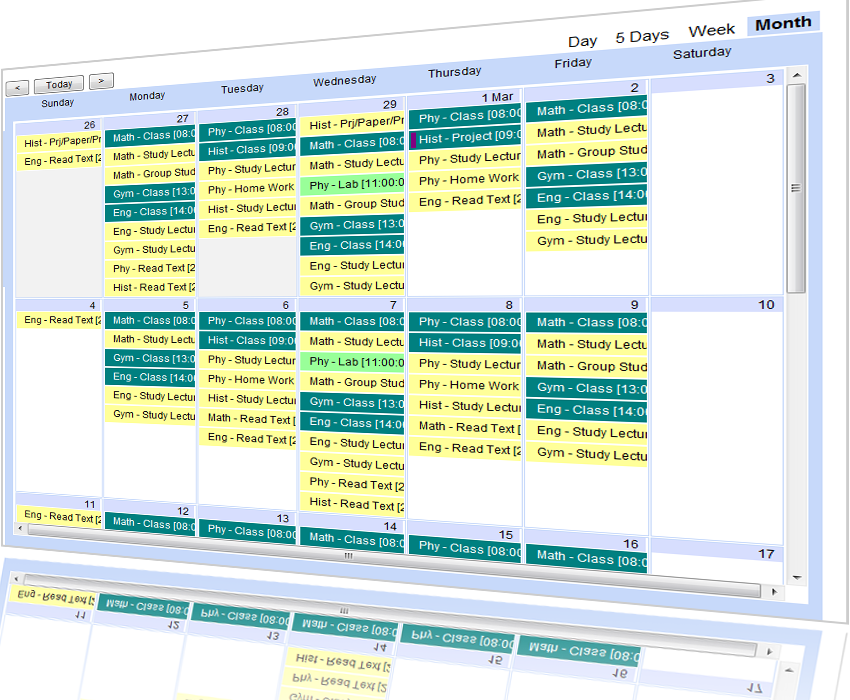Viewport: 850px width, 700px height.
Task: Click the vertical scrollbar thumb
Action: pos(796,188)
